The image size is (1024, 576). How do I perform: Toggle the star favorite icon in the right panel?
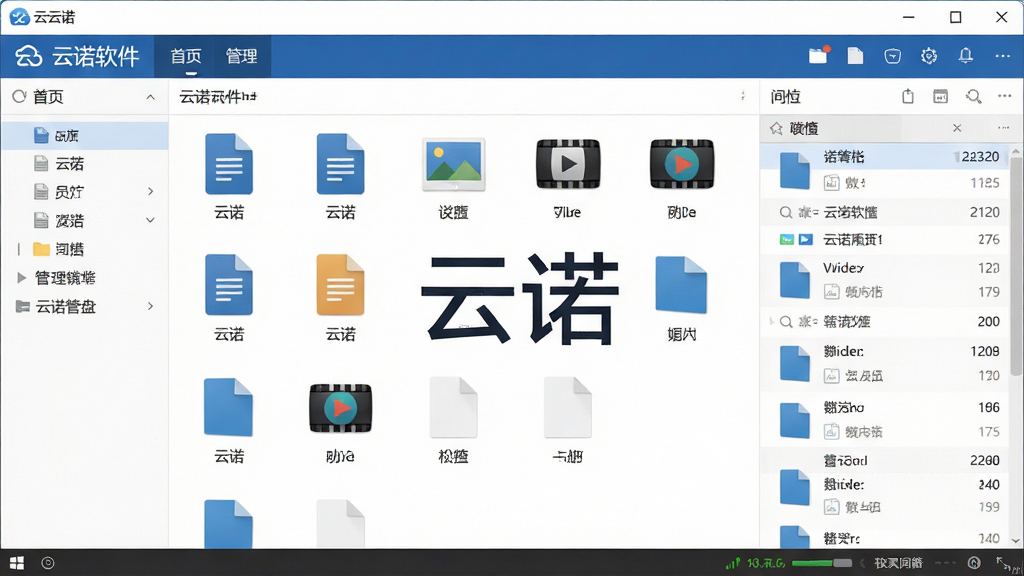pos(776,128)
